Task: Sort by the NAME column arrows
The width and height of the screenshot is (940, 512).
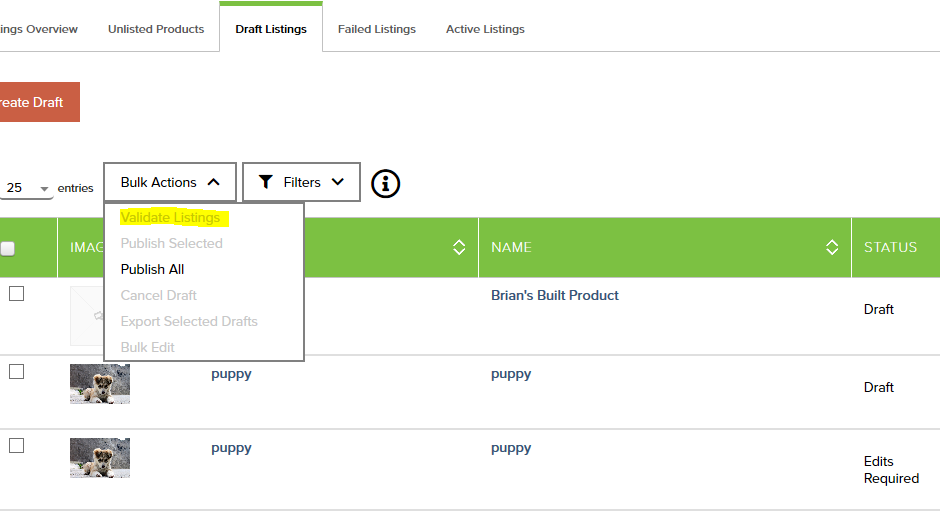Action: (x=831, y=247)
